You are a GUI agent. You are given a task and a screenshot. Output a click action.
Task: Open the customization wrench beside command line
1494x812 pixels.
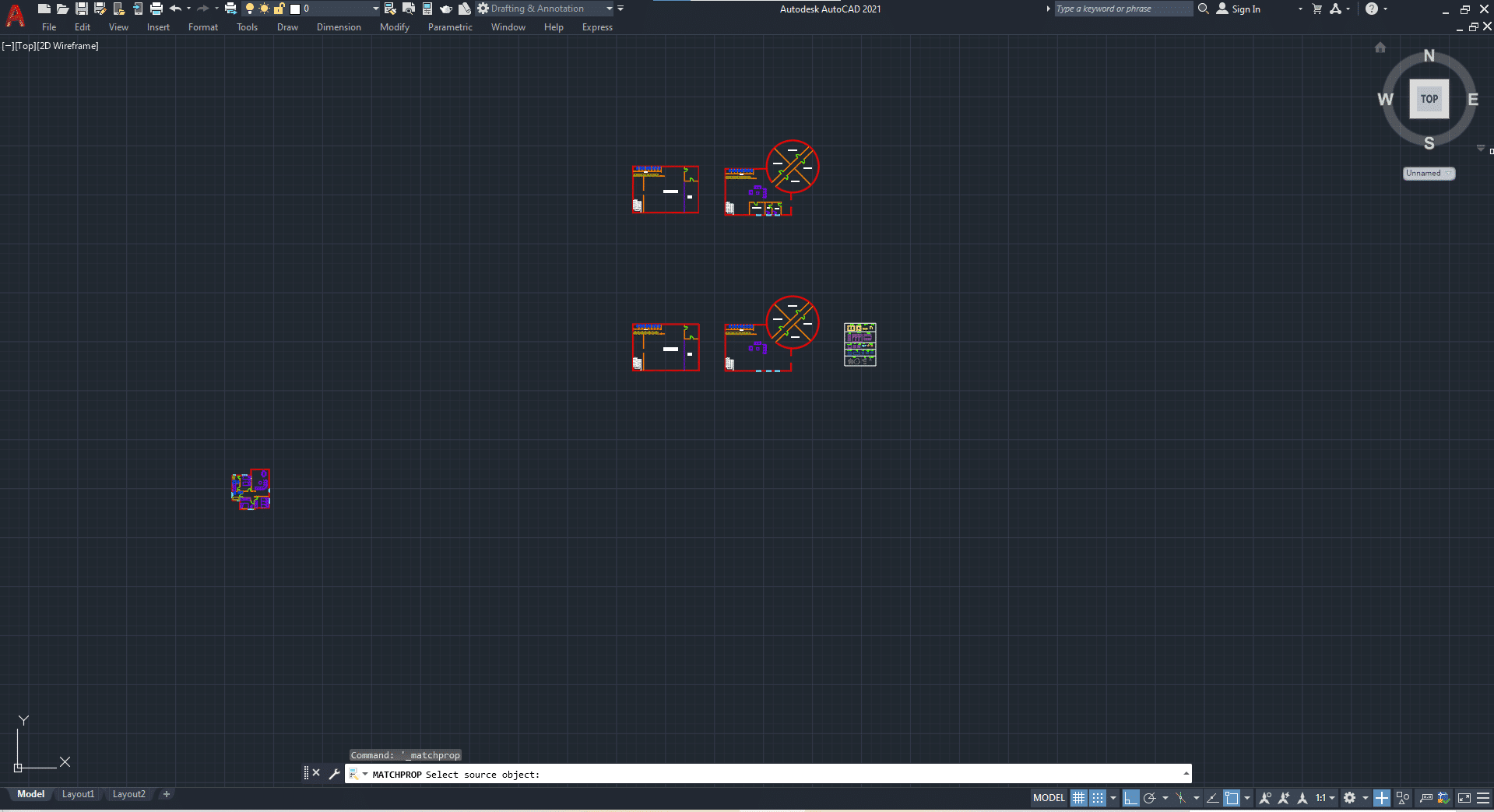tap(335, 774)
